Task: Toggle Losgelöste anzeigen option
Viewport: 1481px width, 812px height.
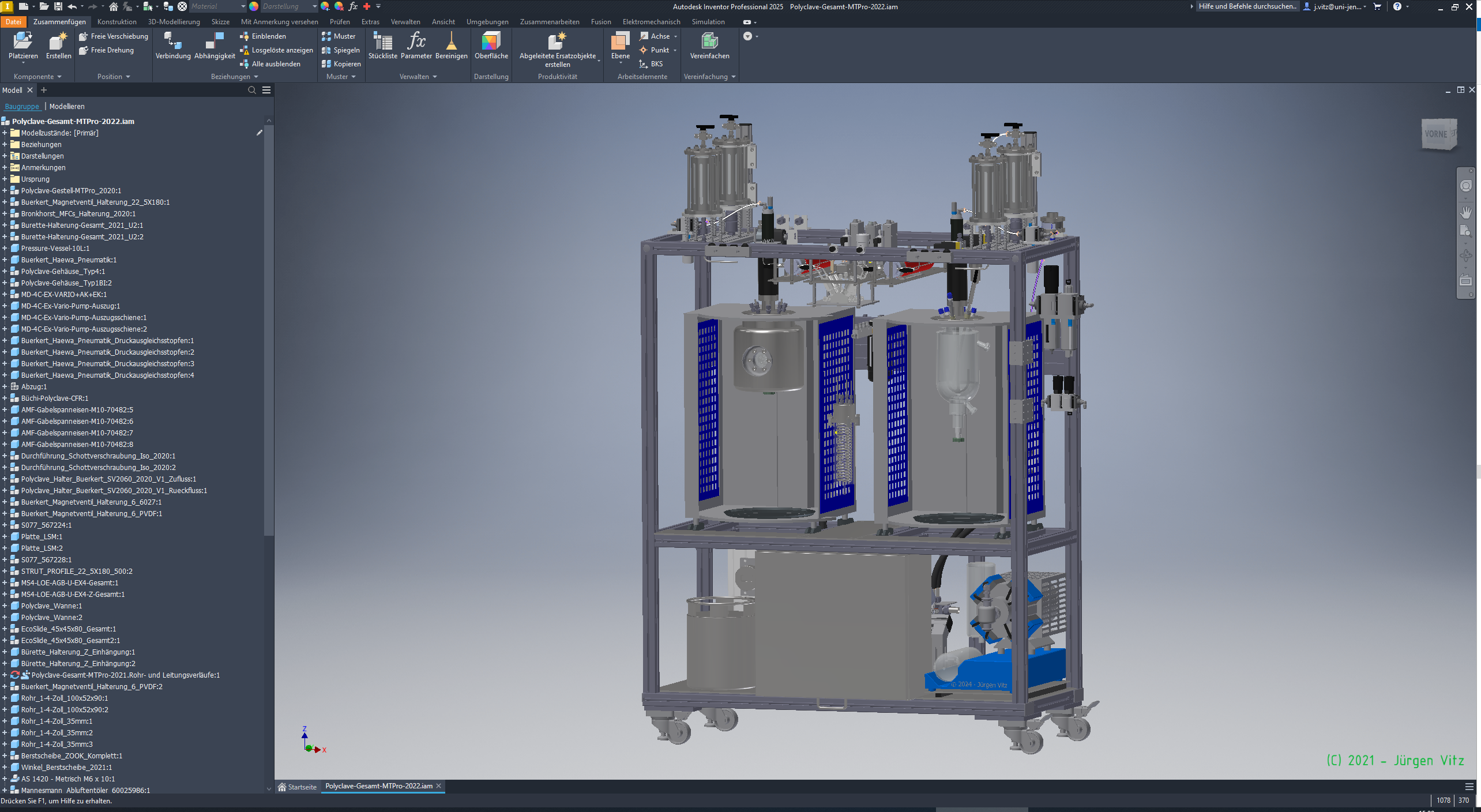Action: 277,50
